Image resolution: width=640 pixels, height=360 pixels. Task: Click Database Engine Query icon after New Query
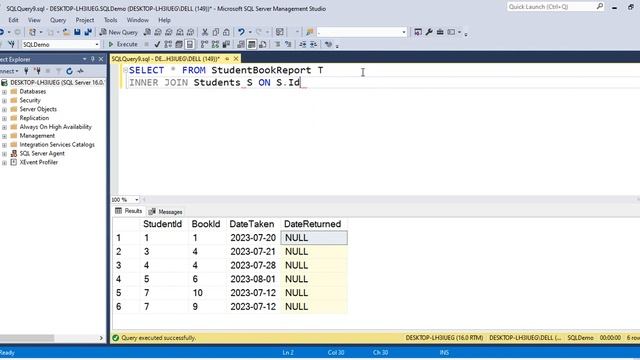(x=147, y=32)
